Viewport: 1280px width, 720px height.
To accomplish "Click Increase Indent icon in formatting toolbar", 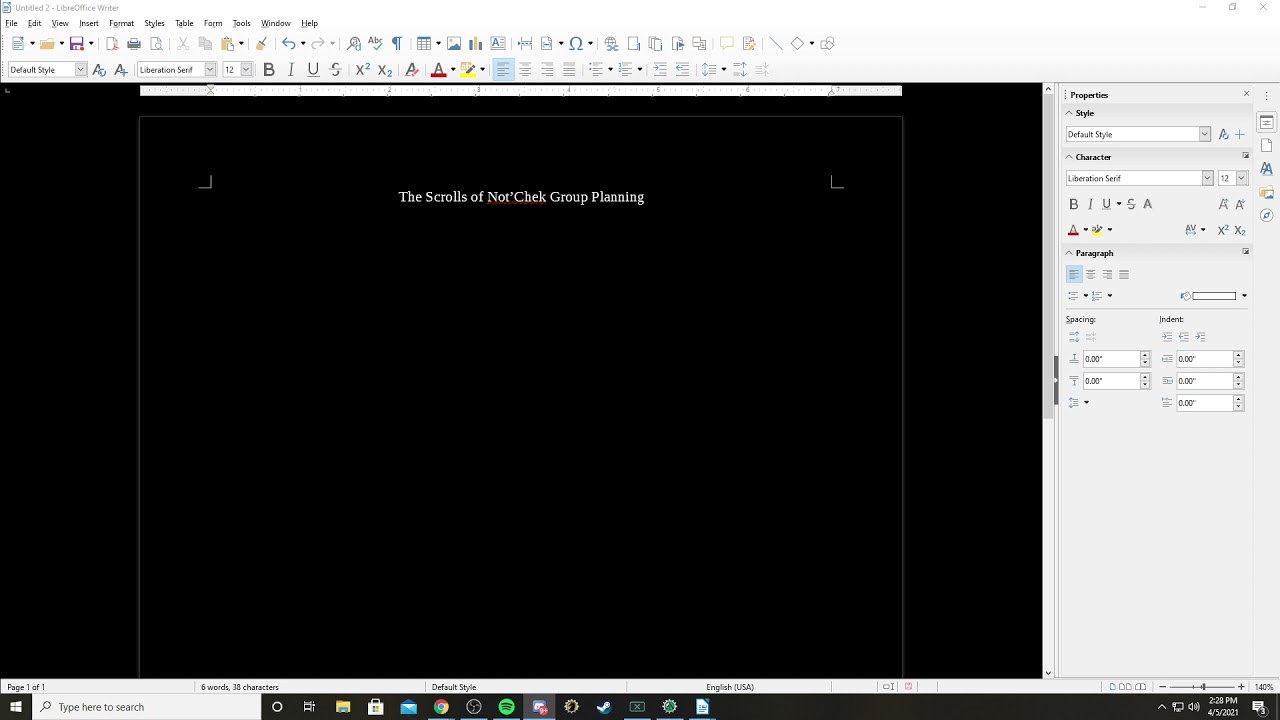I will click(660, 69).
